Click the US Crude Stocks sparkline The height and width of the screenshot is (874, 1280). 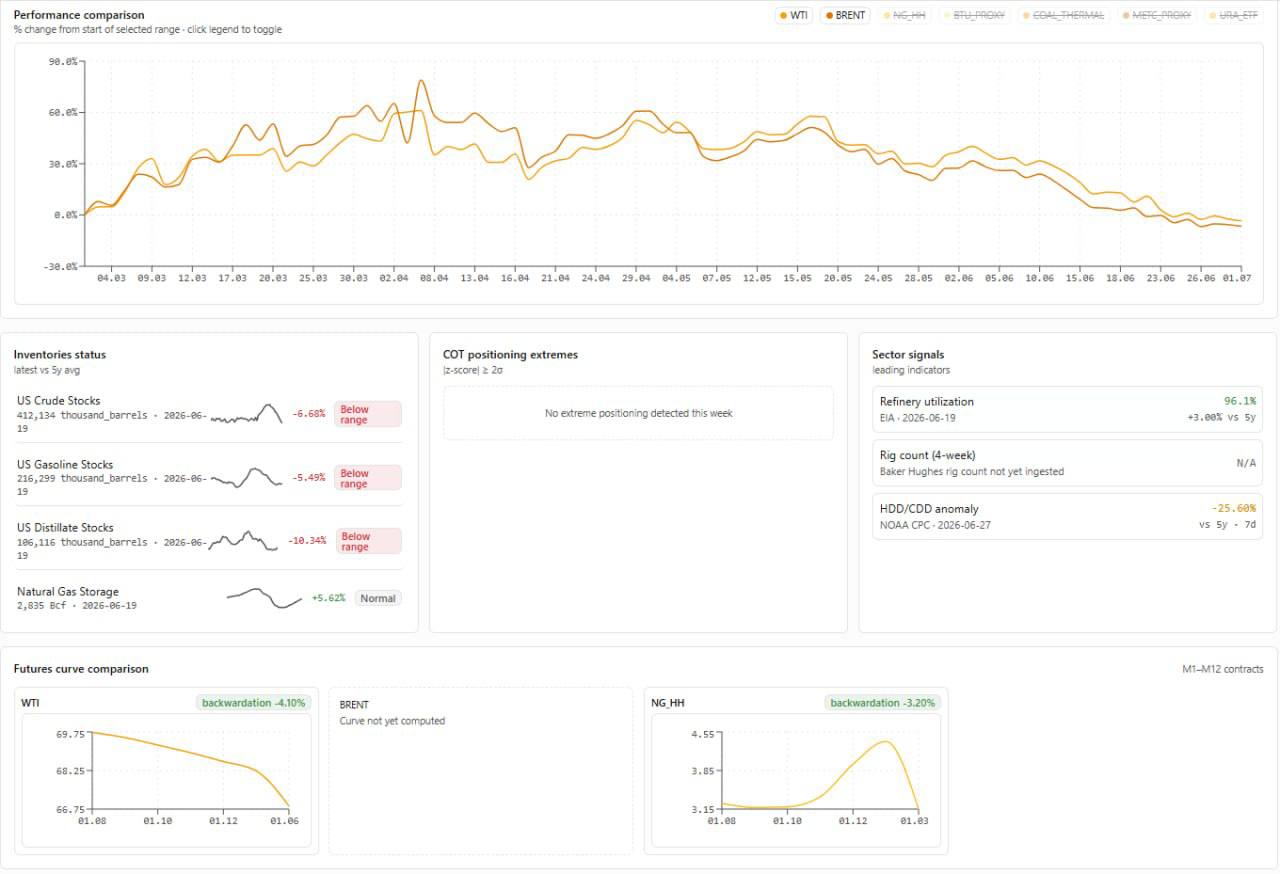point(246,414)
